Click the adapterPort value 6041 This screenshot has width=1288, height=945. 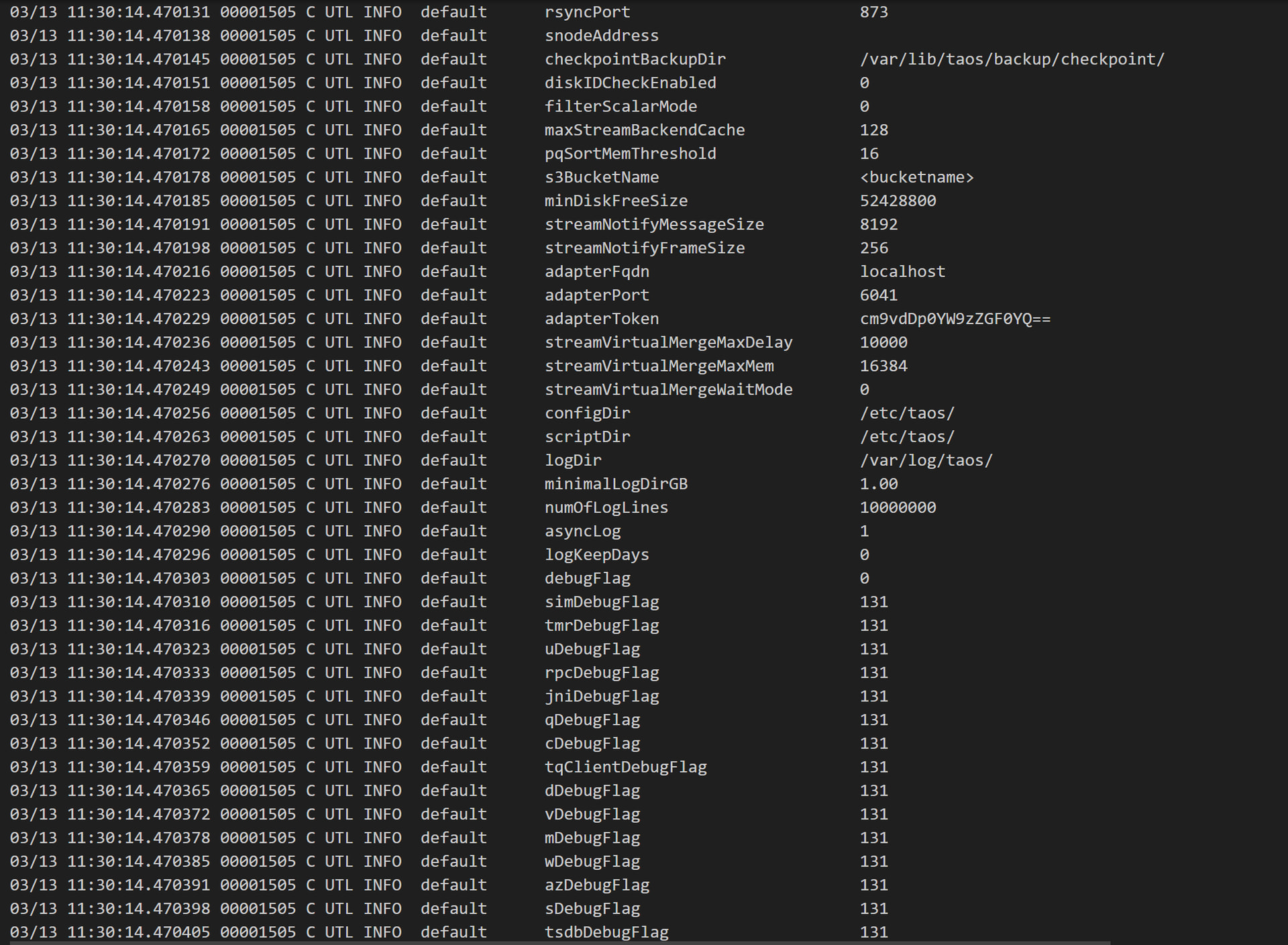pos(878,295)
